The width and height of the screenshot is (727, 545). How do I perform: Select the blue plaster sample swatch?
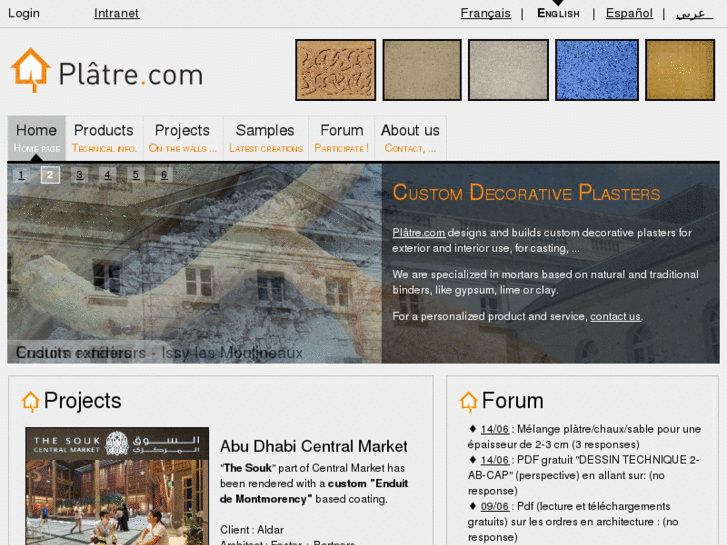click(597, 70)
